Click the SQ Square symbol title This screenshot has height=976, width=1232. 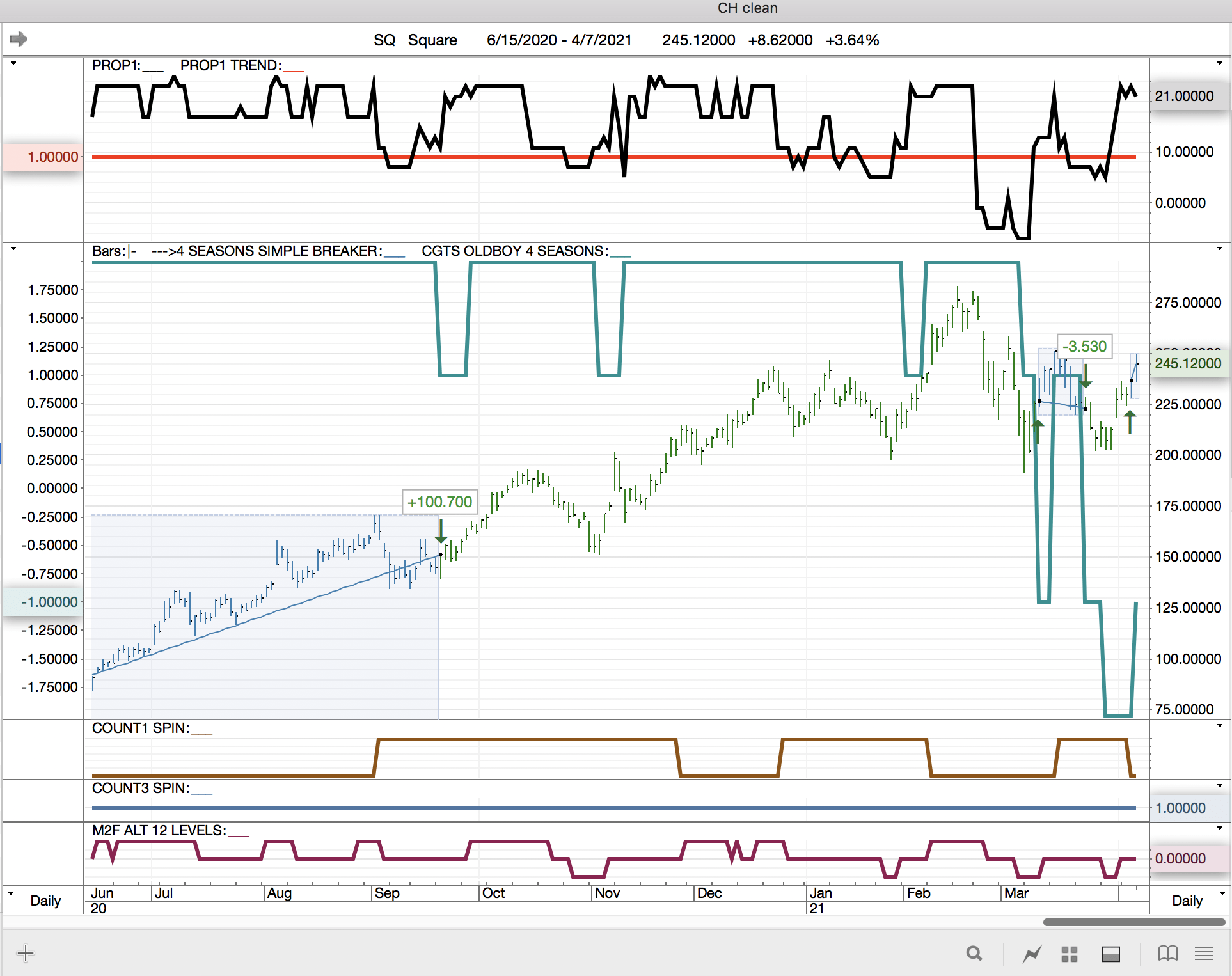click(x=415, y=40)
